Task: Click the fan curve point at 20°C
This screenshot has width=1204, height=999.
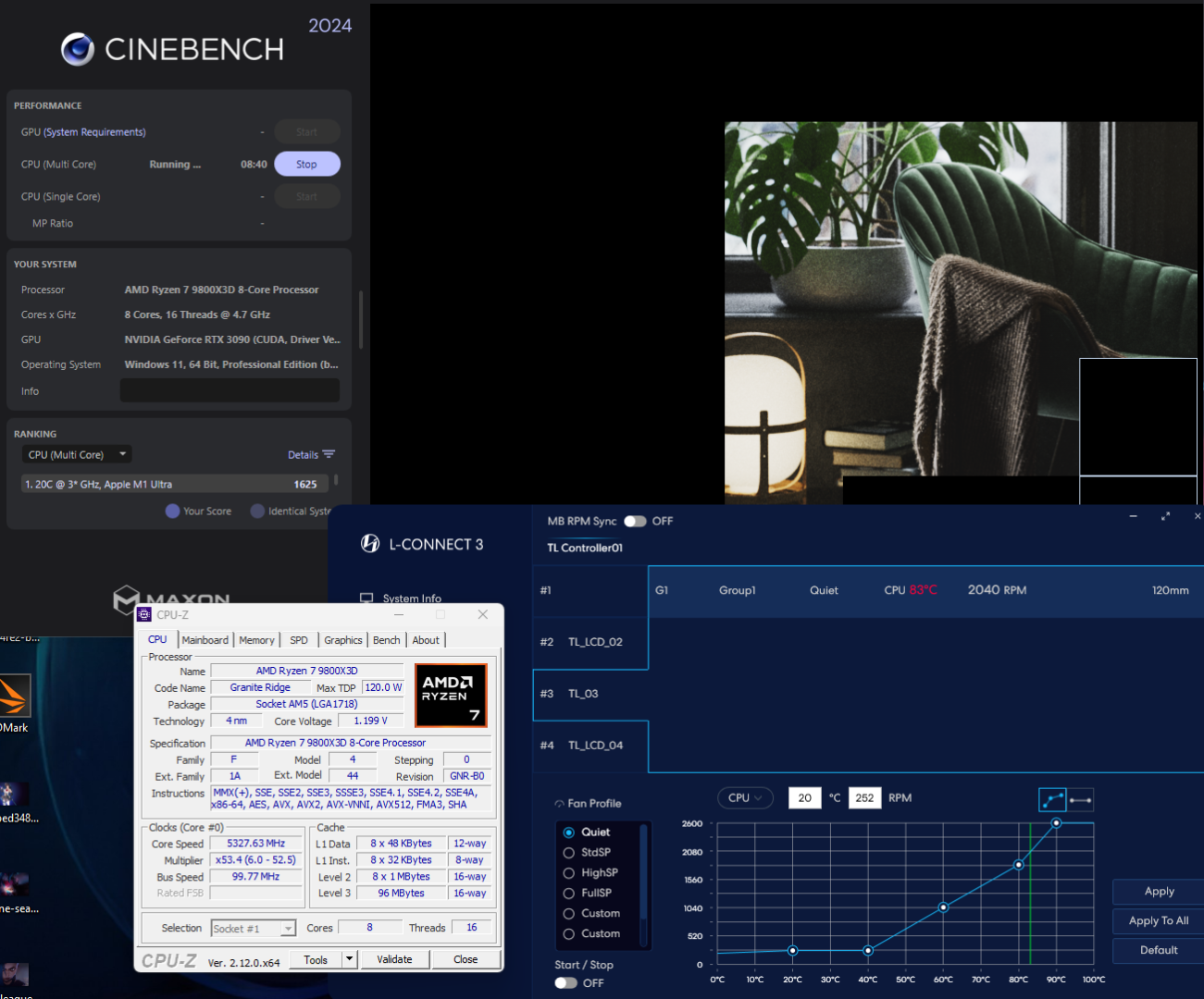Action: tap(792, 951)
